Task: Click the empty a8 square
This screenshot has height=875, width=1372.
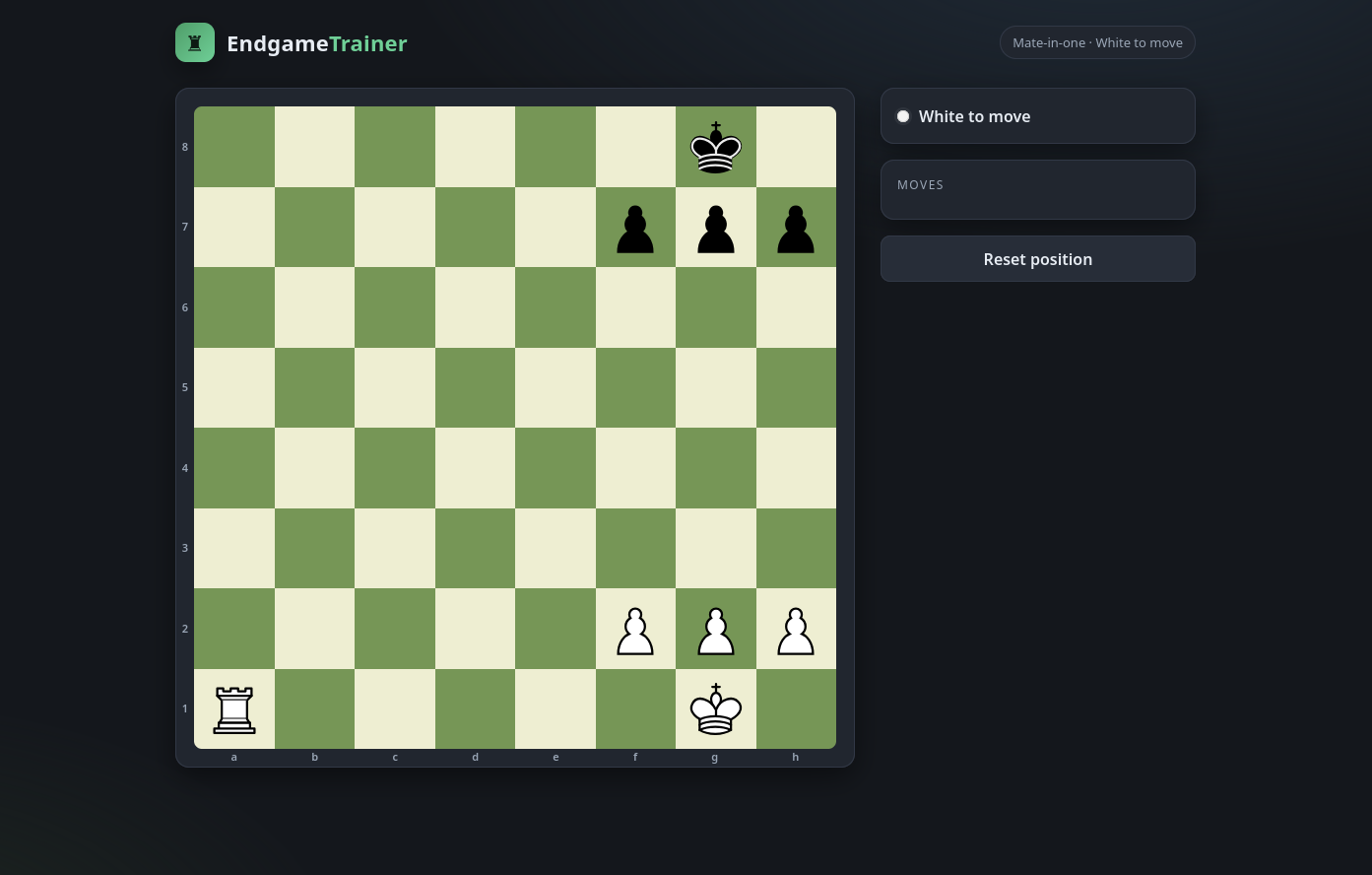Action: 234,147
